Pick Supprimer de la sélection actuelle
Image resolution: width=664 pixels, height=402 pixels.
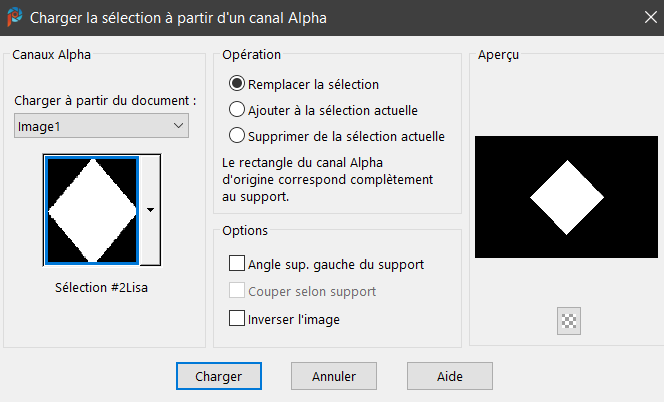[x=237, y=136]
